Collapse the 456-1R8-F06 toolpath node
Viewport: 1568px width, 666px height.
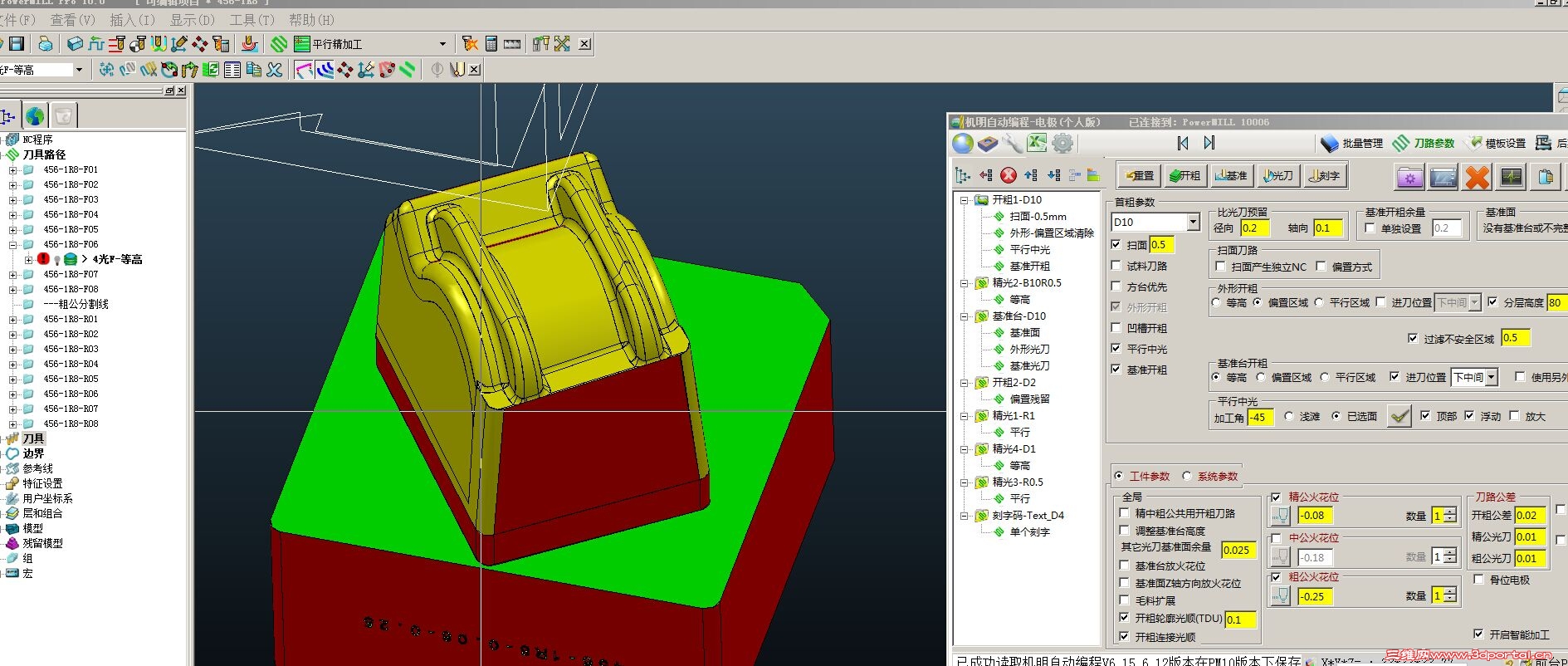click(12, 244)
